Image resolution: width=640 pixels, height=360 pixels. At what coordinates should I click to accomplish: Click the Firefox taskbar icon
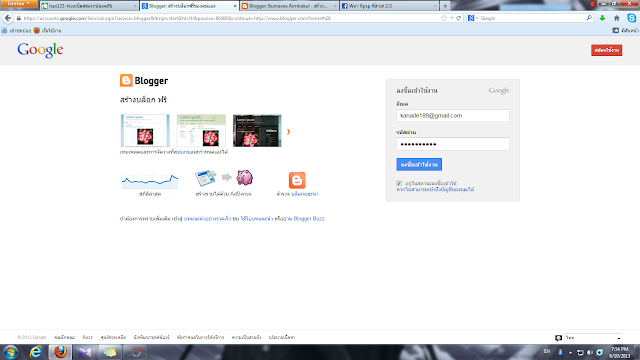point(60,352)
